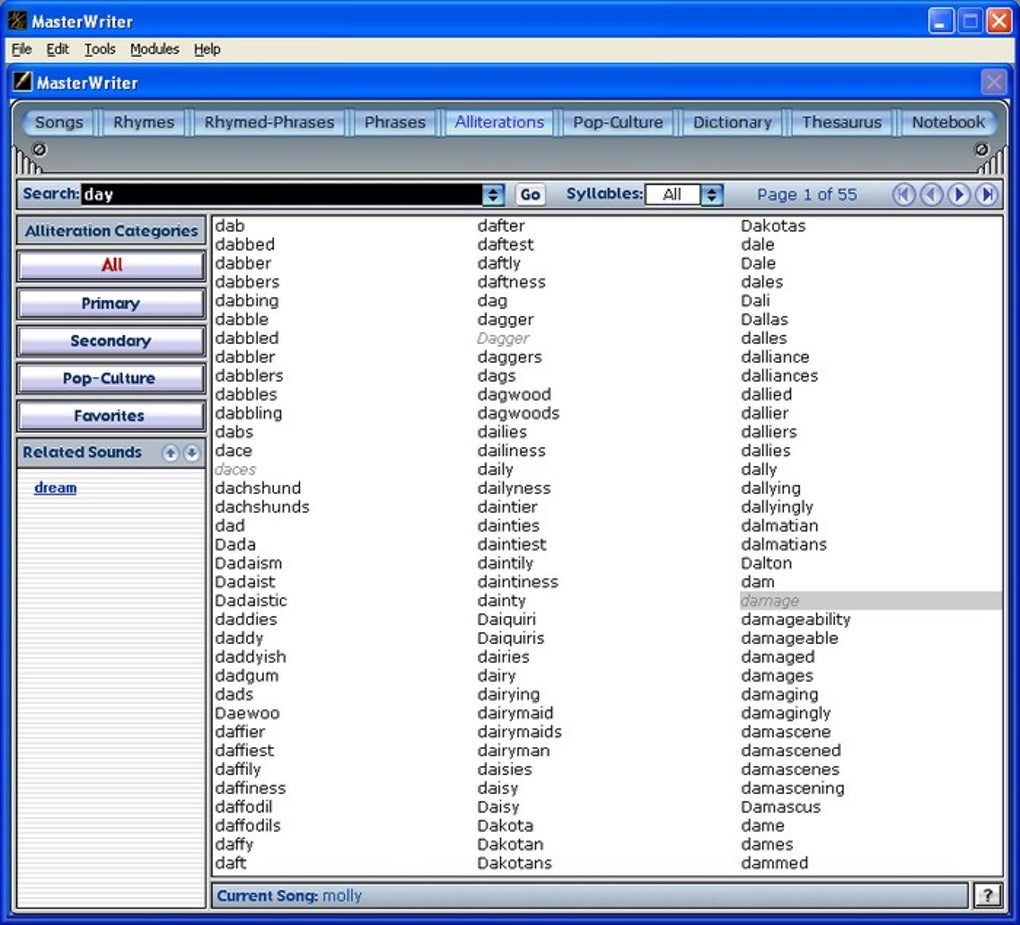Viewport: 1020px width, 925px height.
Task: Open the Tools menu
Action: coord(100,49)
